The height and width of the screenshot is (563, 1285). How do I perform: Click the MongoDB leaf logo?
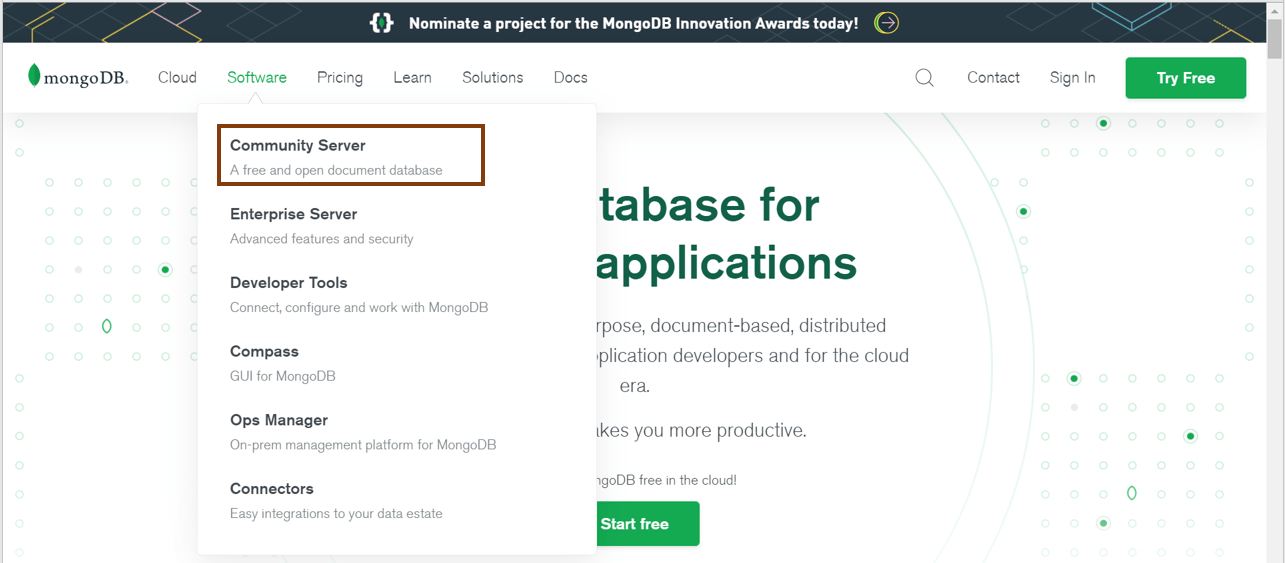tap(78, 77)
